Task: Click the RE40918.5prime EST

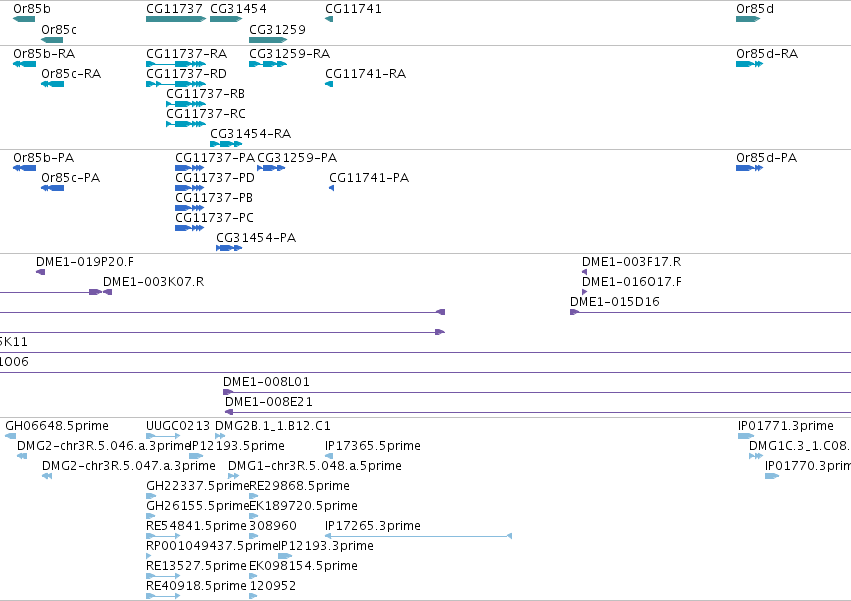Action: [163, 597]
